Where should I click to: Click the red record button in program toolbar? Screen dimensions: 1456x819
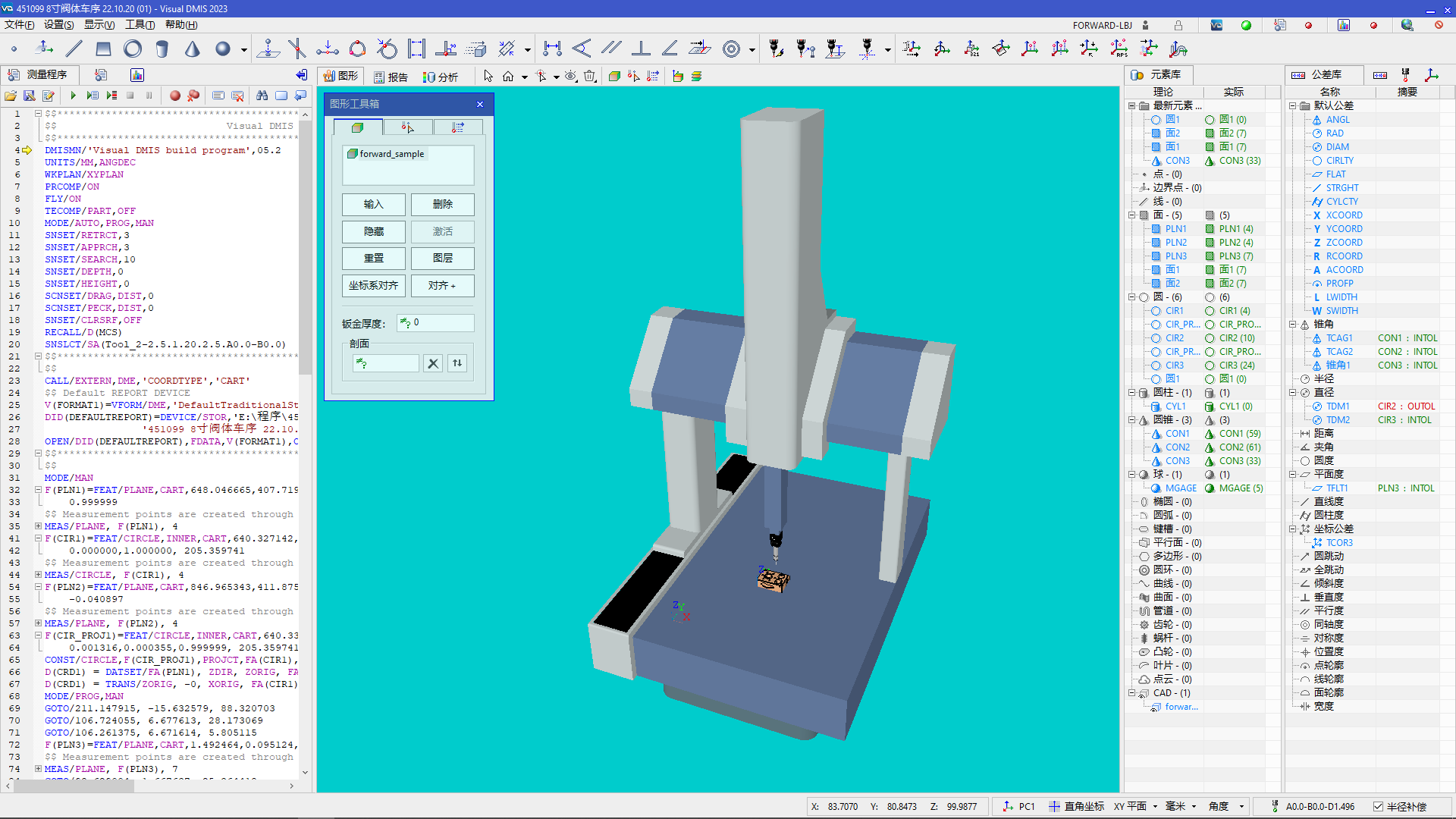pos(175,96)
